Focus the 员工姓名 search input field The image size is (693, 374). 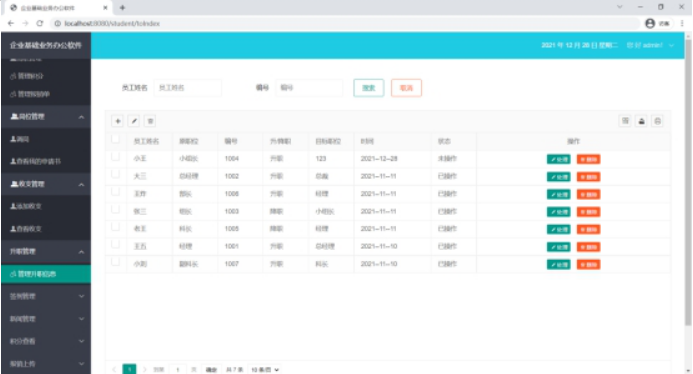(187, 88)
